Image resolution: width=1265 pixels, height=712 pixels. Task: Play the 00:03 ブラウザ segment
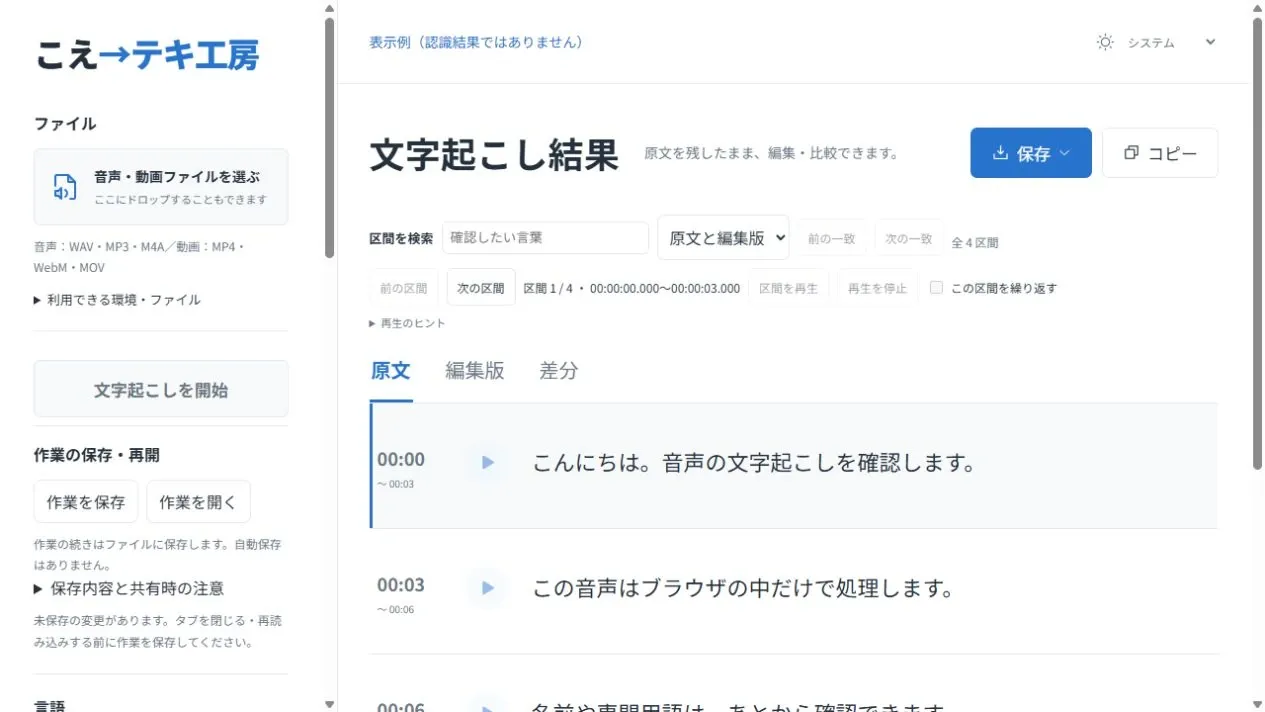[487, 588]
